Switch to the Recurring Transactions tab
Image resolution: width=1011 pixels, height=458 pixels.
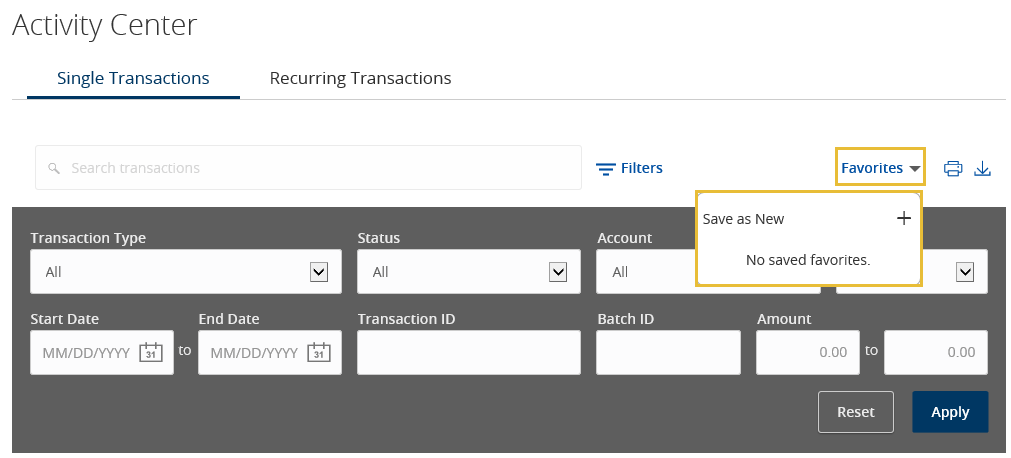360,78
